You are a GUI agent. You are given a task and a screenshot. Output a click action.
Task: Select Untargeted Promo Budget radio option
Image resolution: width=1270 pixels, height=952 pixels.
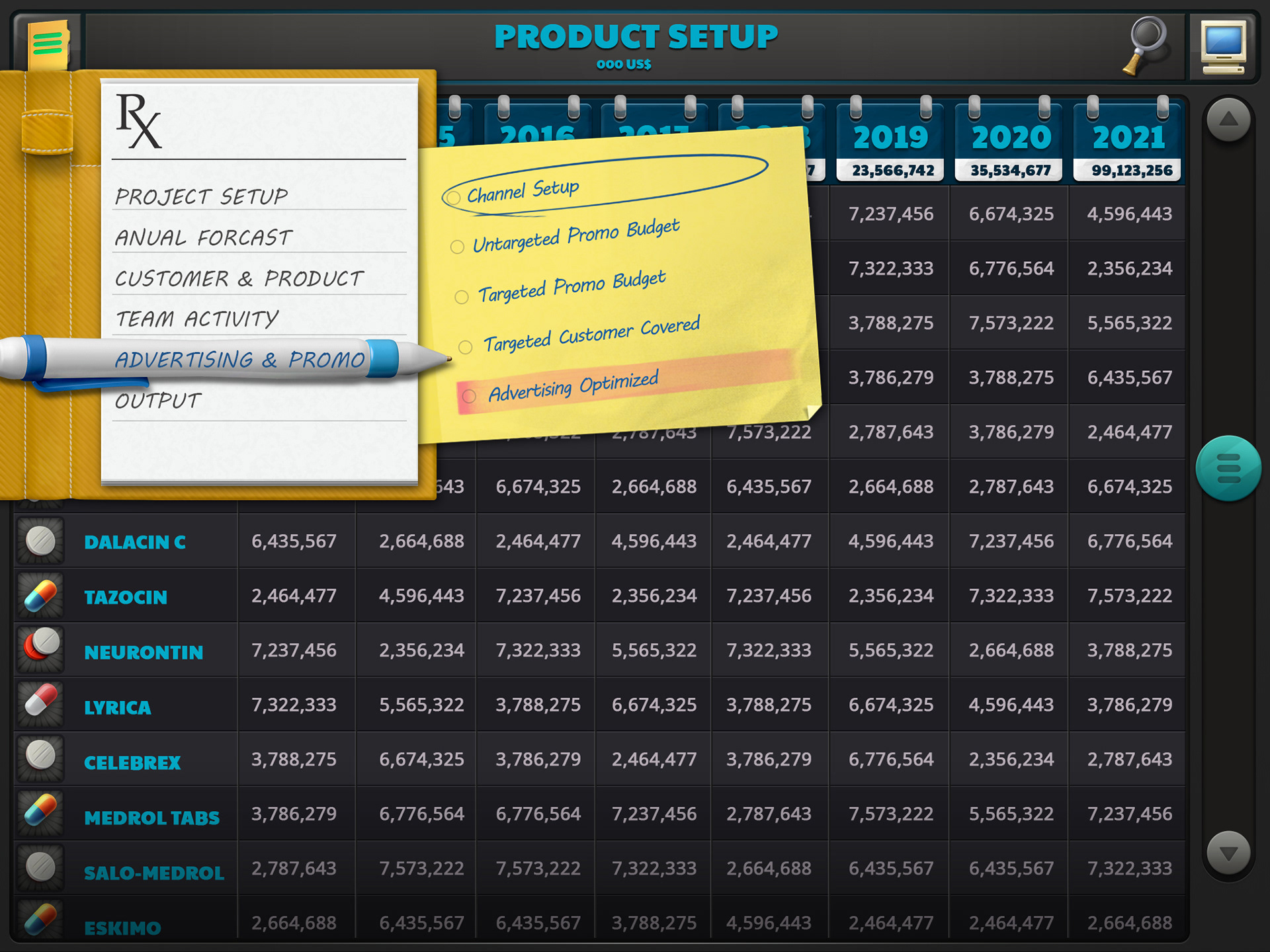click(x=457, y=247)
